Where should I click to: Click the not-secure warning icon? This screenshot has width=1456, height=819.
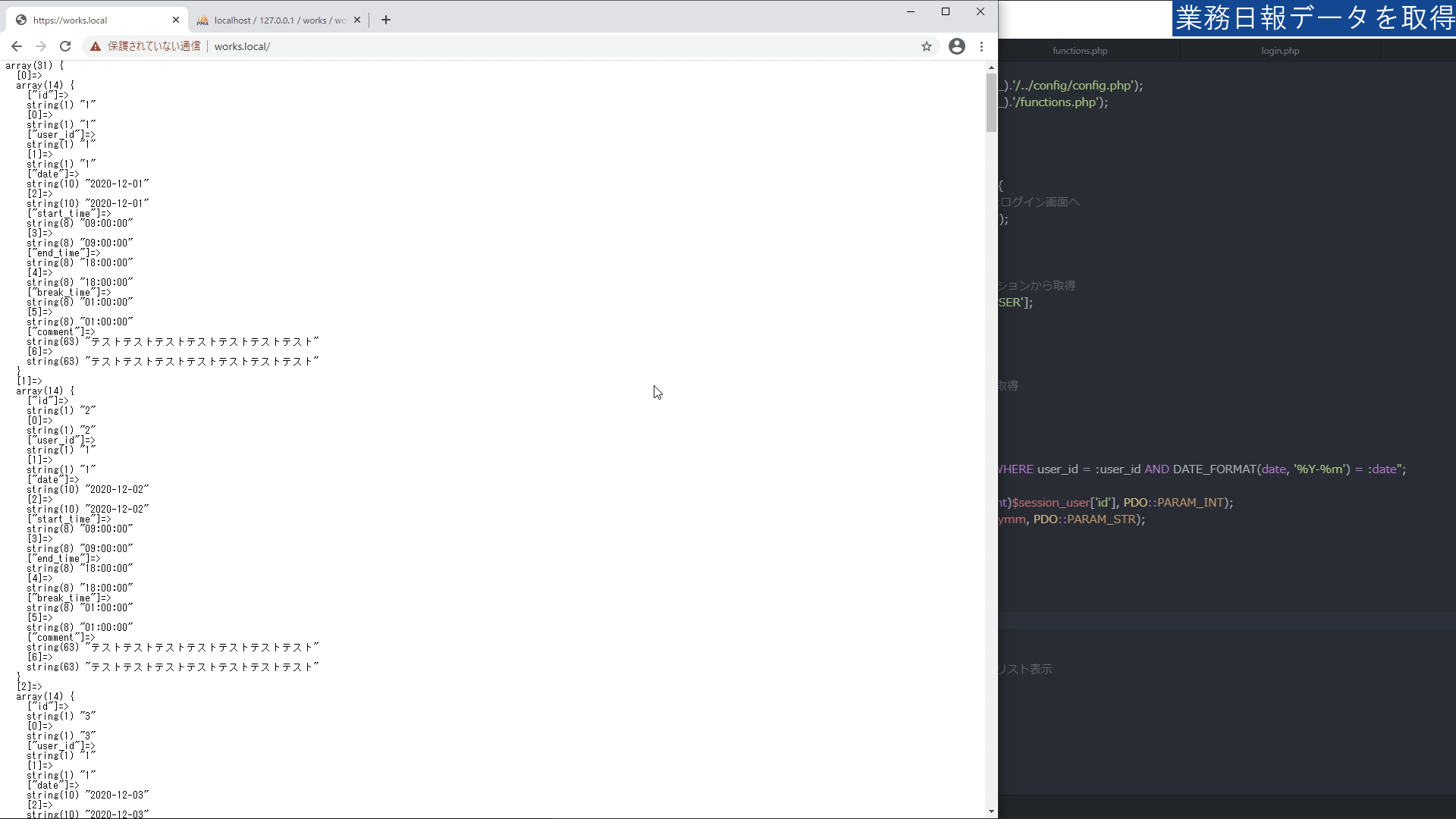click(x=96, y=46)
